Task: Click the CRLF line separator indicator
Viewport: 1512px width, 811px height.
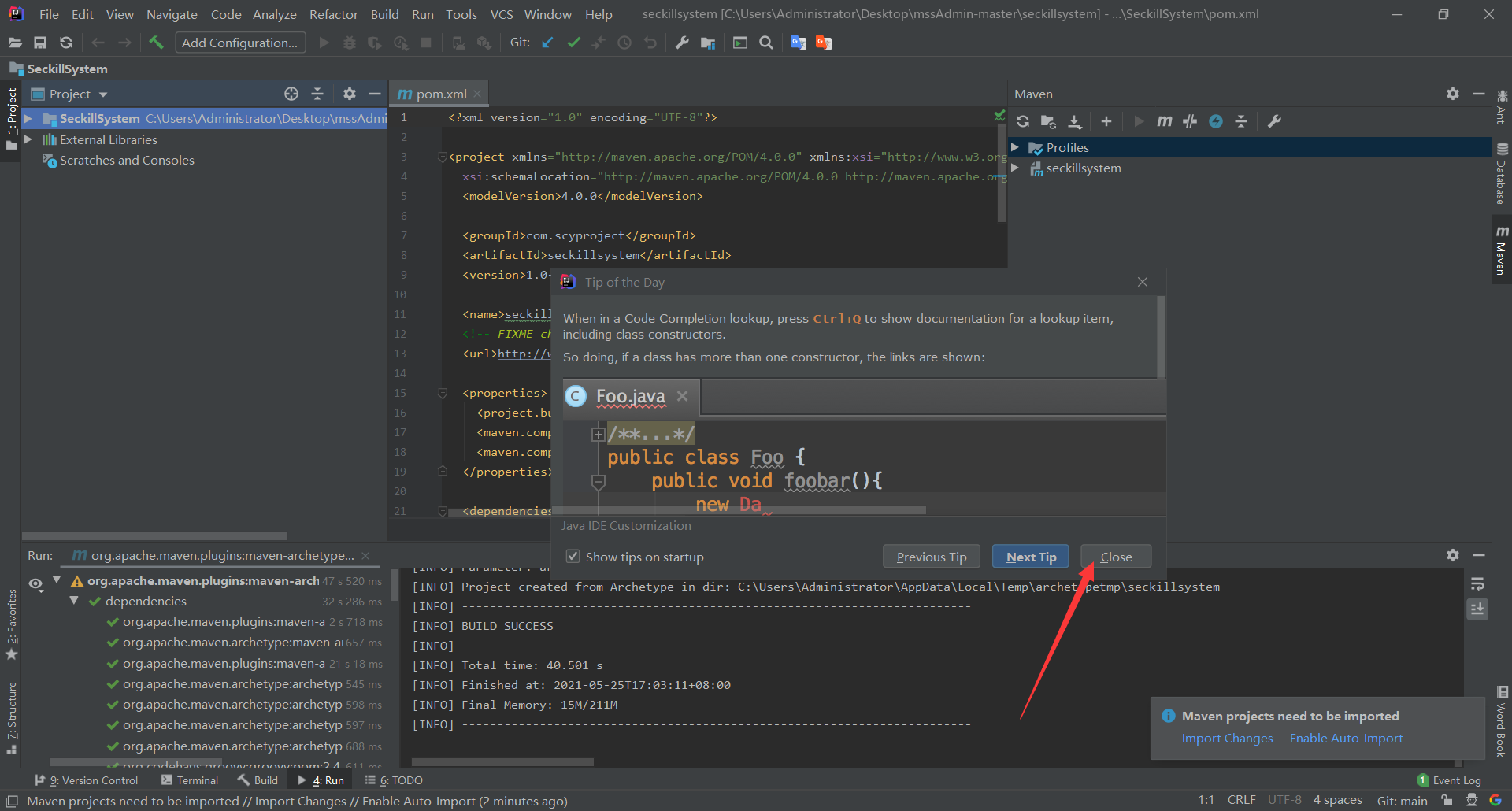Action: (x=1241, y=800)
